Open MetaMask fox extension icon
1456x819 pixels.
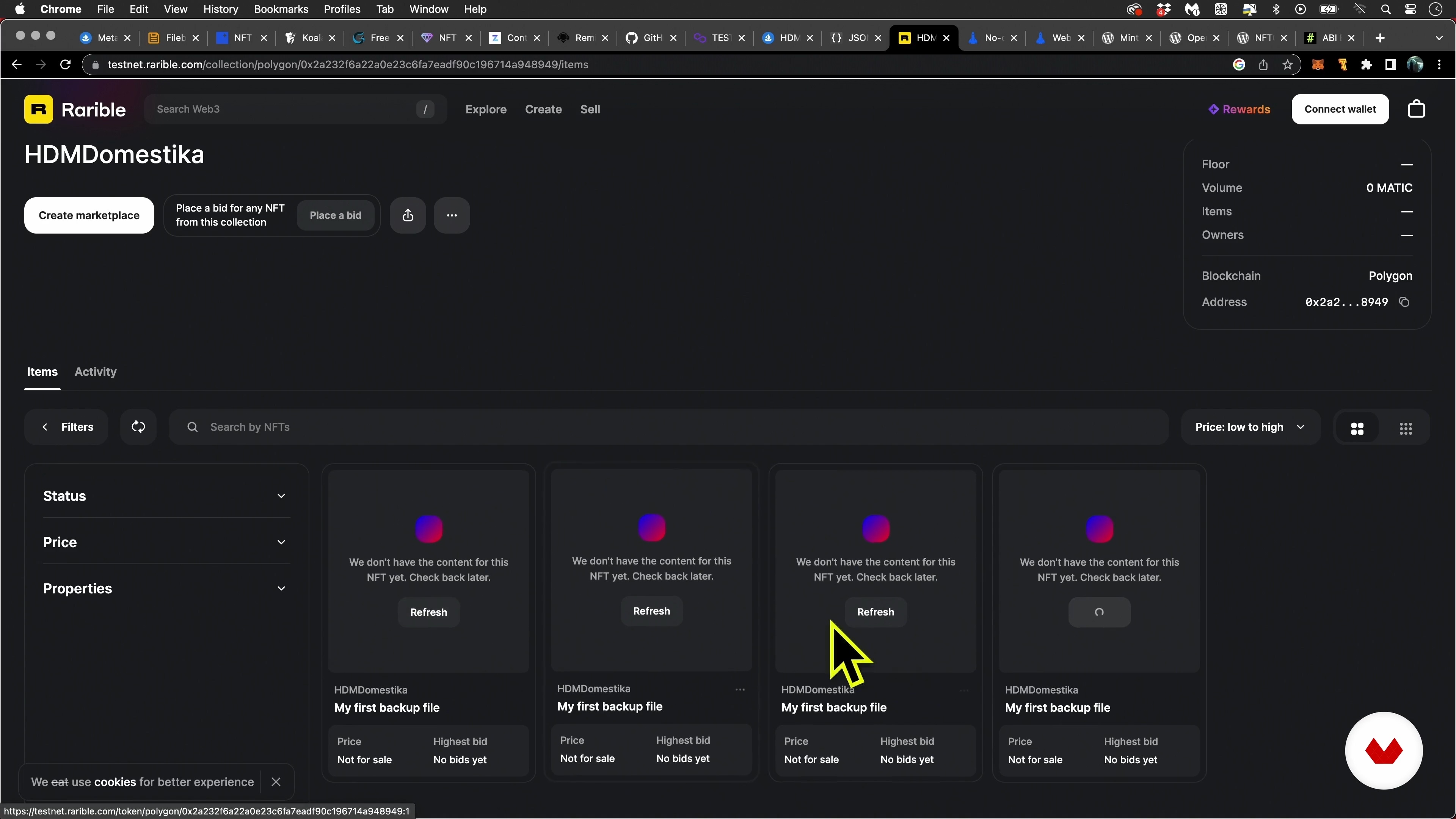pyautogui.click(x=1318, y=64)
